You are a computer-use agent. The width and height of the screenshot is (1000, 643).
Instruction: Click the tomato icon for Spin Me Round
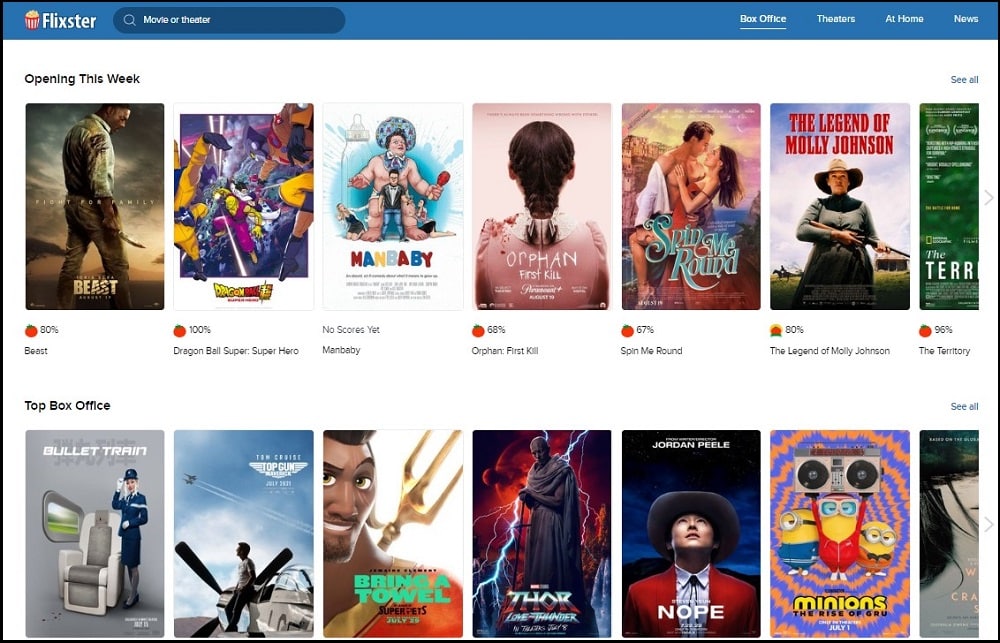click(628, 330)
